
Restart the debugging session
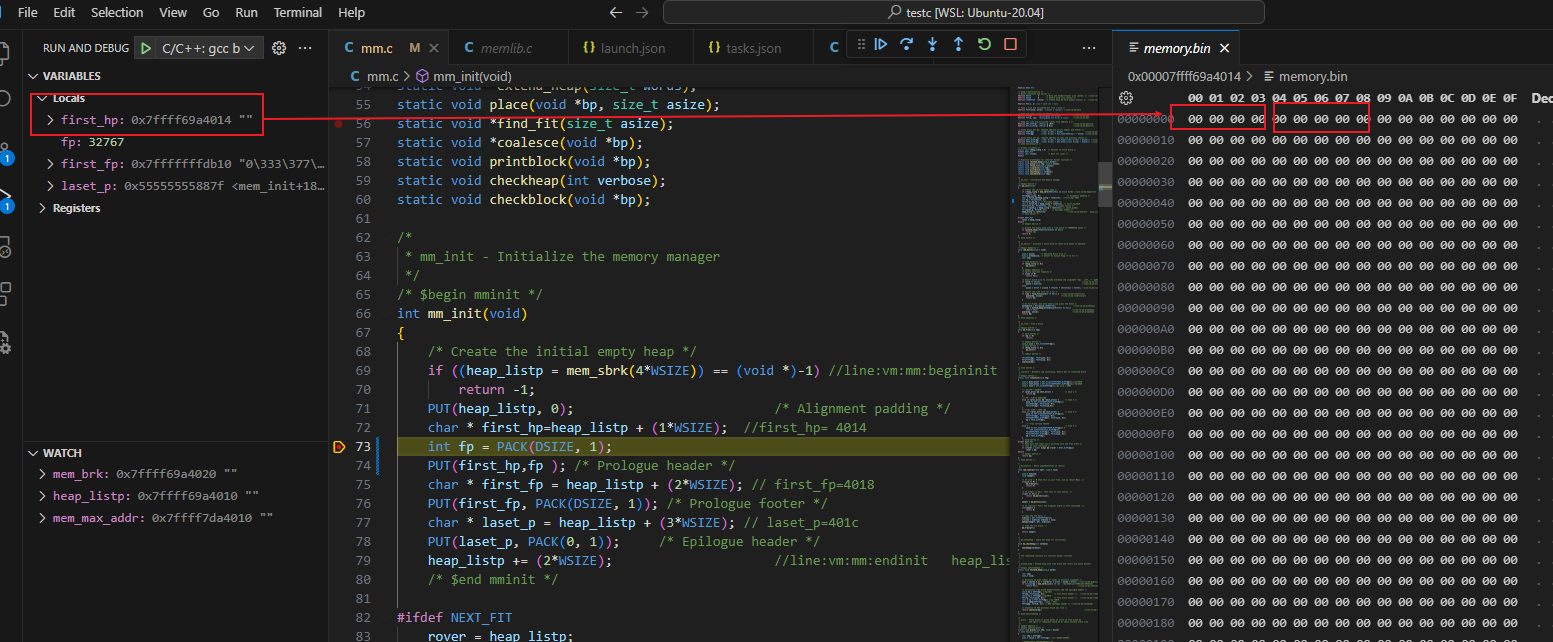(x=984, y=45)
